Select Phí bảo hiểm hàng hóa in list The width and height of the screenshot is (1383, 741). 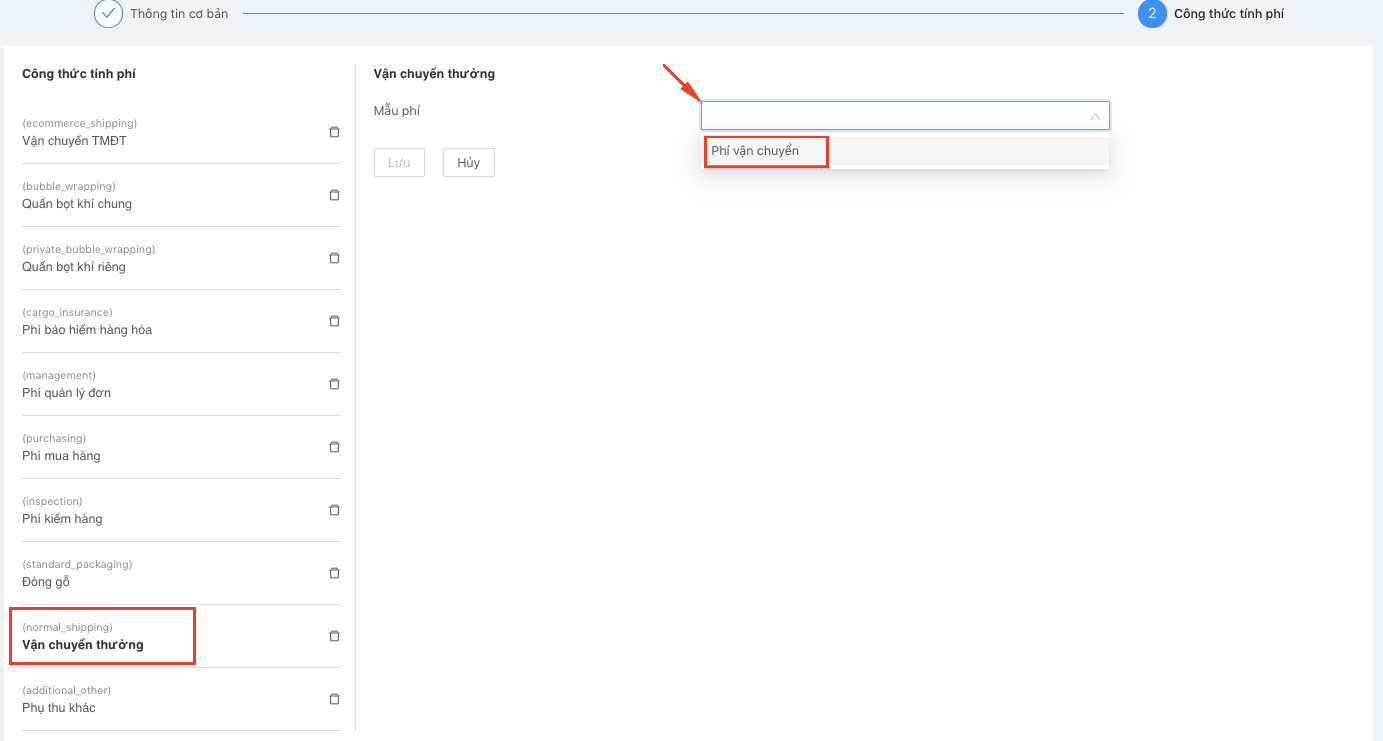tap(87, 330)
